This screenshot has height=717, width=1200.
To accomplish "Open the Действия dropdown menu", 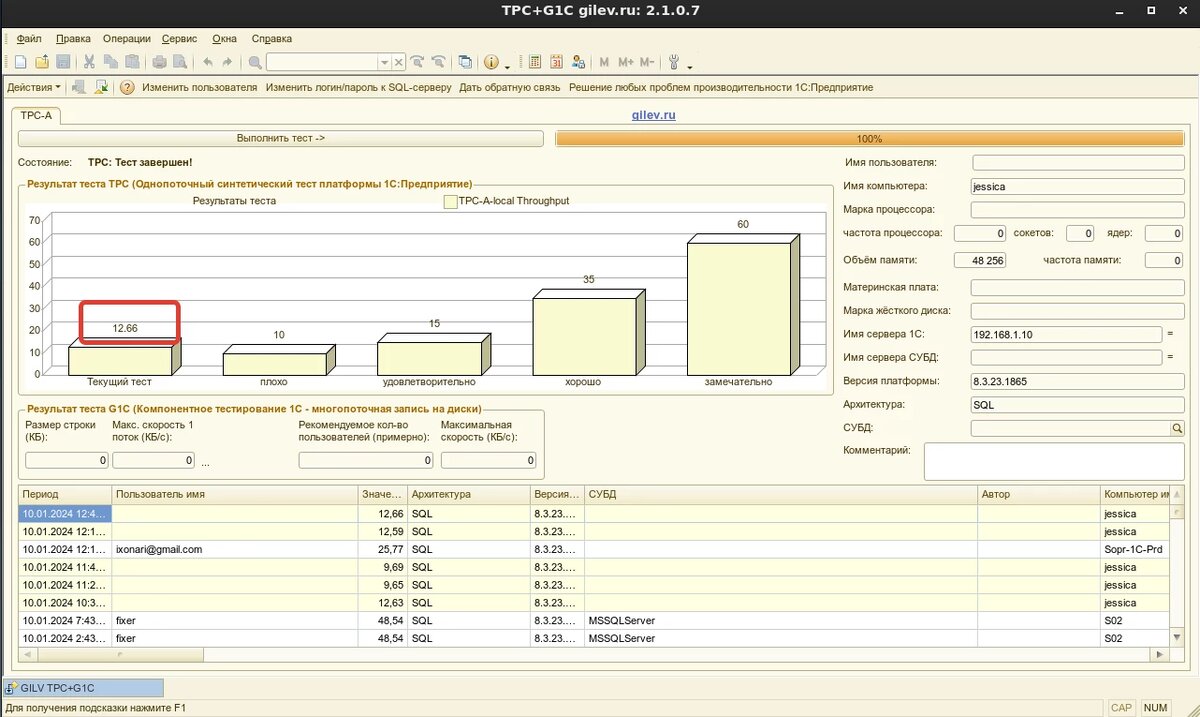I will (33, 87).
